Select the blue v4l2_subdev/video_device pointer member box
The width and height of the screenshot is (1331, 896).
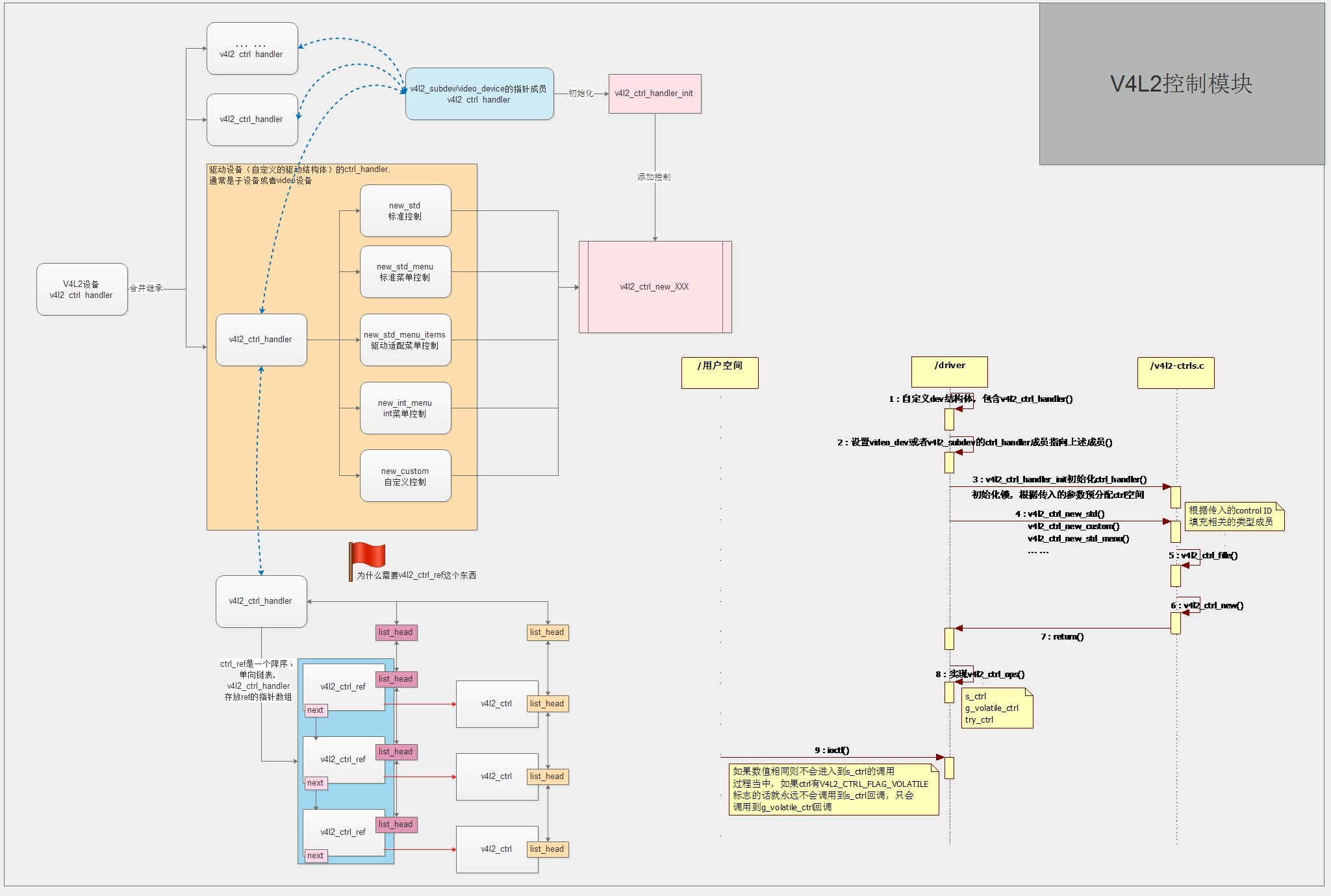click(479, 93)
